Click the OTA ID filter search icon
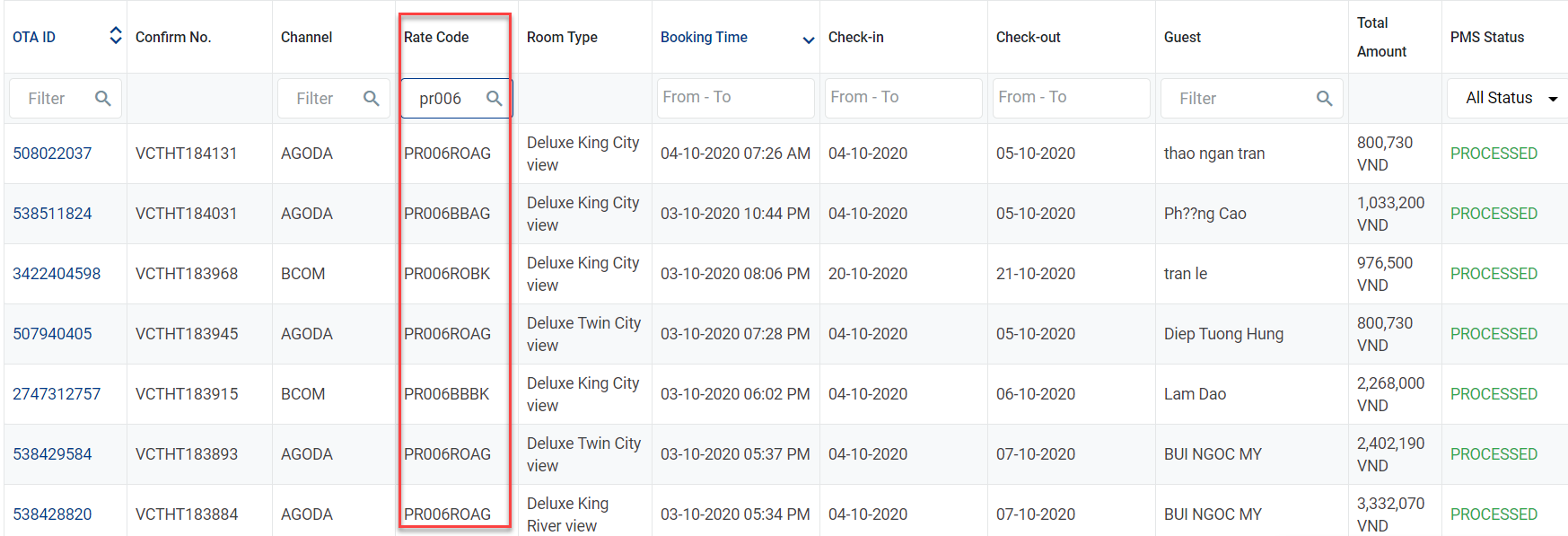1568x536 pixels. point(103,99)
